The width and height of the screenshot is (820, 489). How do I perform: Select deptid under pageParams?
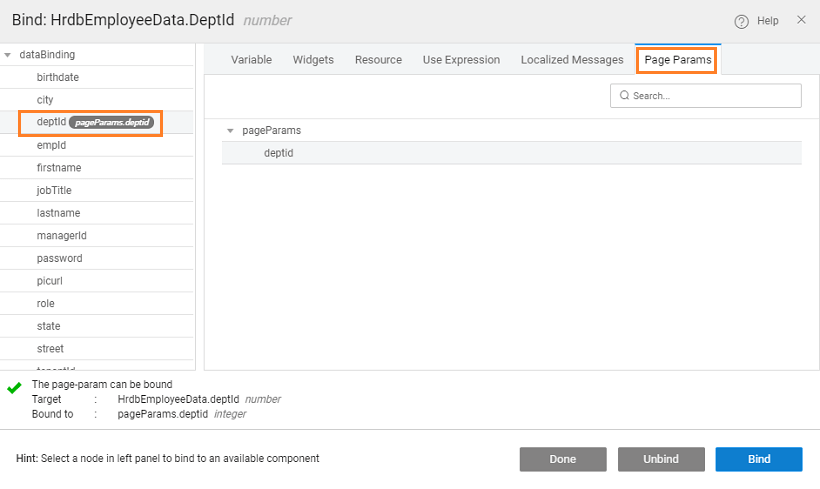278,153
